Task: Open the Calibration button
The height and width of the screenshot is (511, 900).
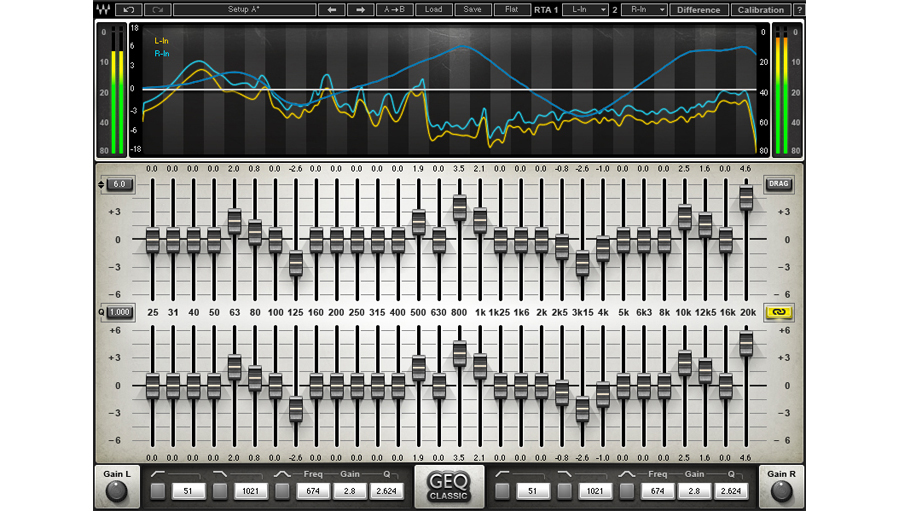Action: pos(761,10)
